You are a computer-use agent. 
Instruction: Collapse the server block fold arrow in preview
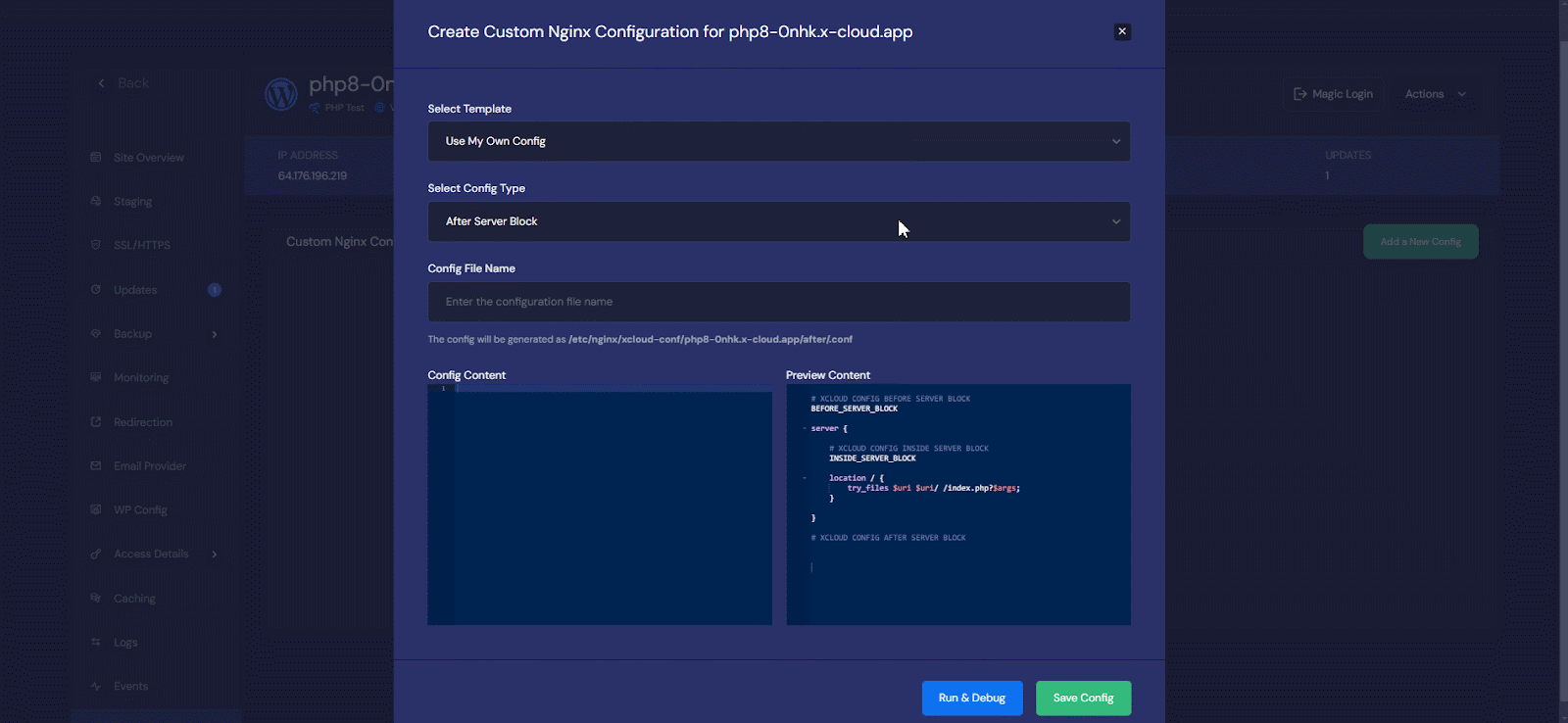coord(805,428)
